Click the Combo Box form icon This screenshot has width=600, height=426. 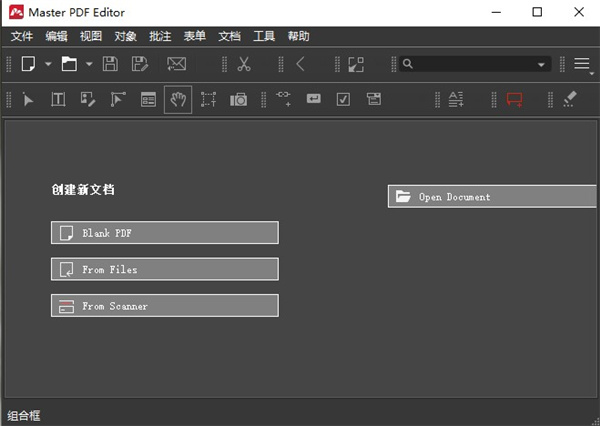pyautogui.click(x=373, y=99)
